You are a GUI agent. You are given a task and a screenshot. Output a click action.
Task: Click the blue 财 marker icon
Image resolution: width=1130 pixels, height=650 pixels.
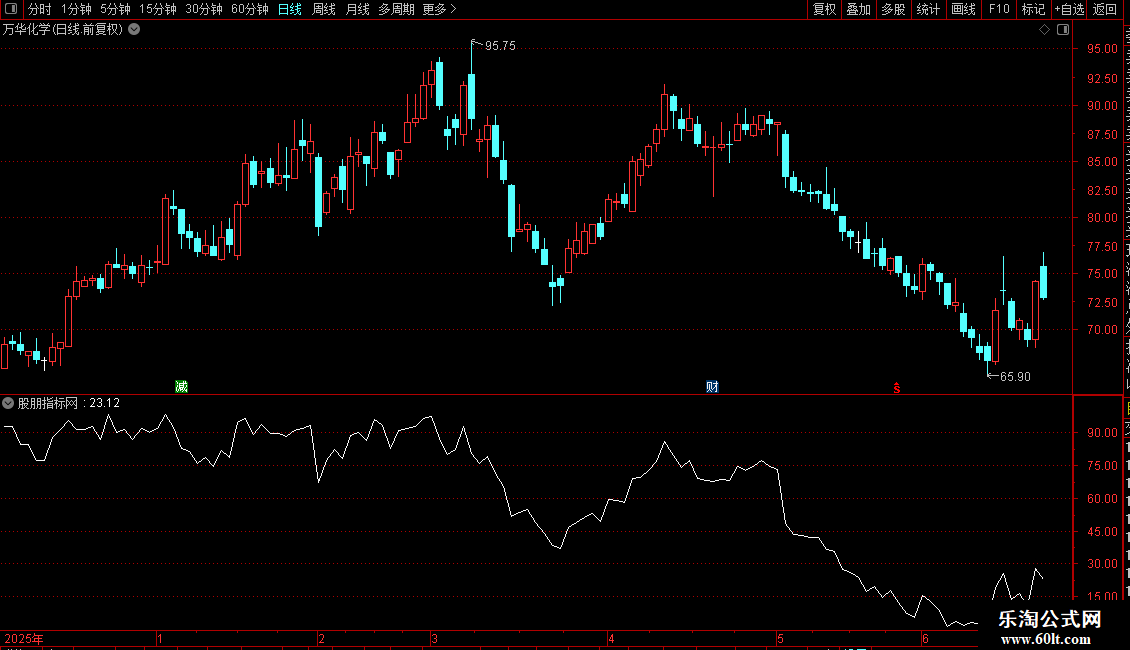tap(712, 387)
